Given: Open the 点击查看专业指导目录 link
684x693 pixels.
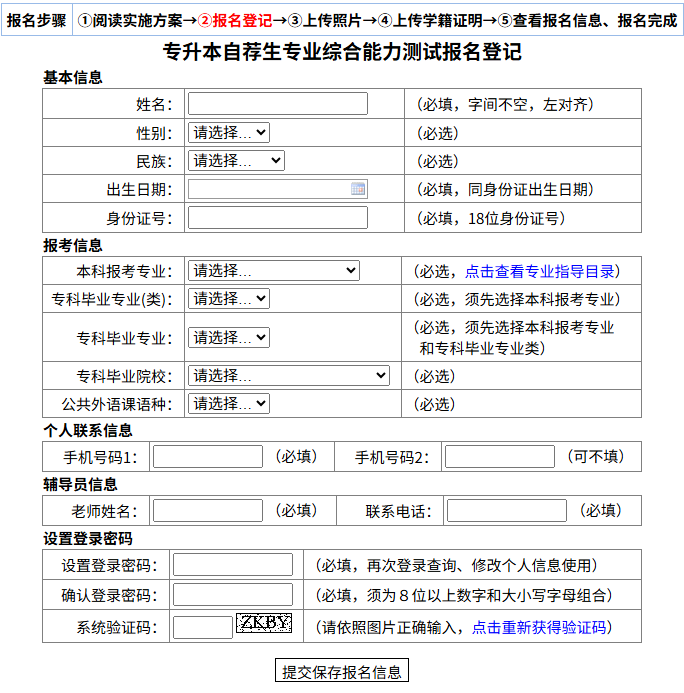Looking at the screenshot, I should pos(540,271).
